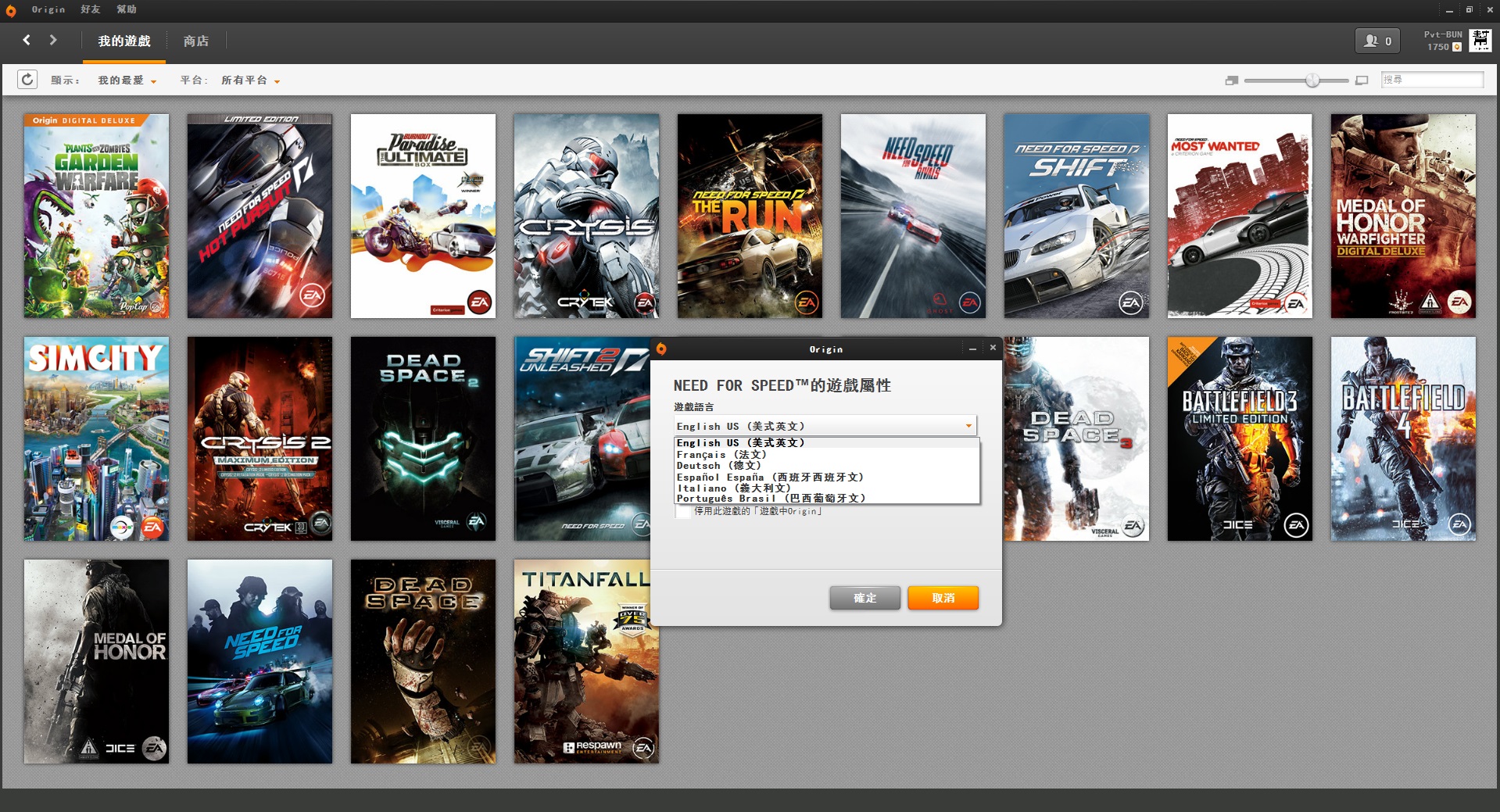
Task: Select Need for Speed Hot Pursuit cover
Action: (x=260, y=216)
